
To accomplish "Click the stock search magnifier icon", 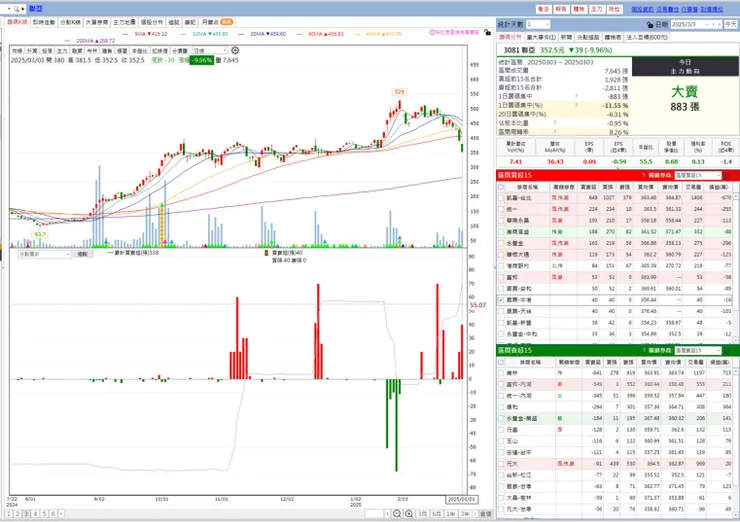I will pyautogui.click(x=16, y=8).
